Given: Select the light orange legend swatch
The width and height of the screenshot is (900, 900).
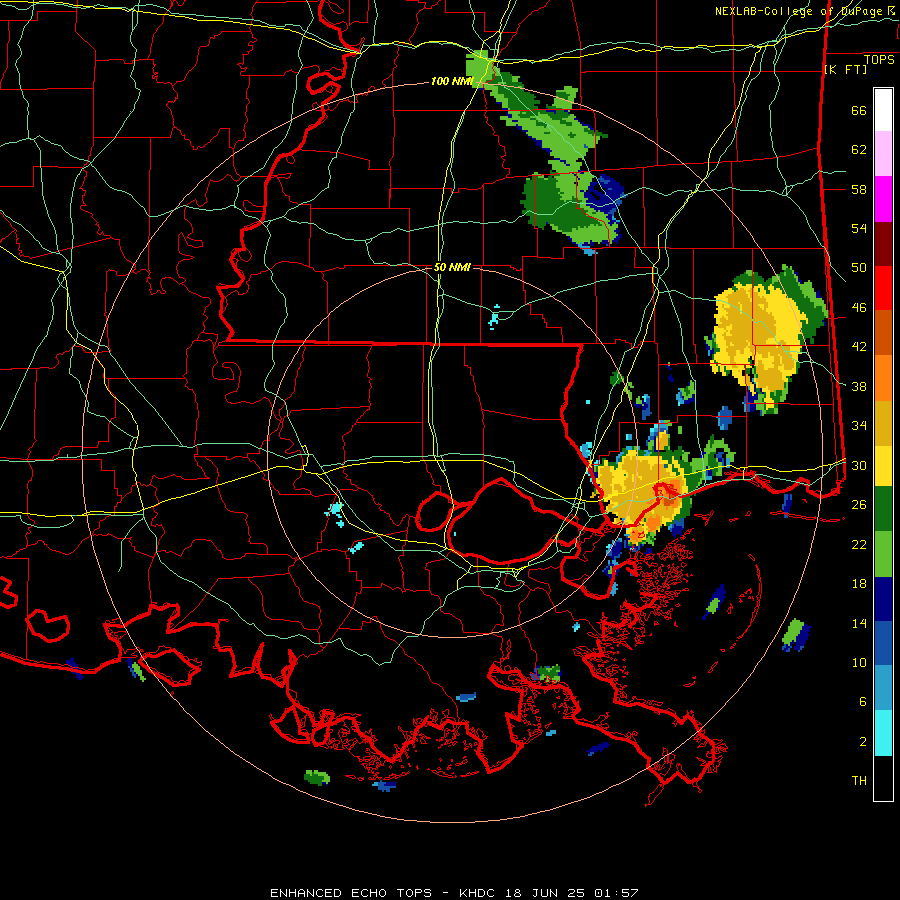Looking at the screenshot, I should pyautogui.click(x=883, y=378).
